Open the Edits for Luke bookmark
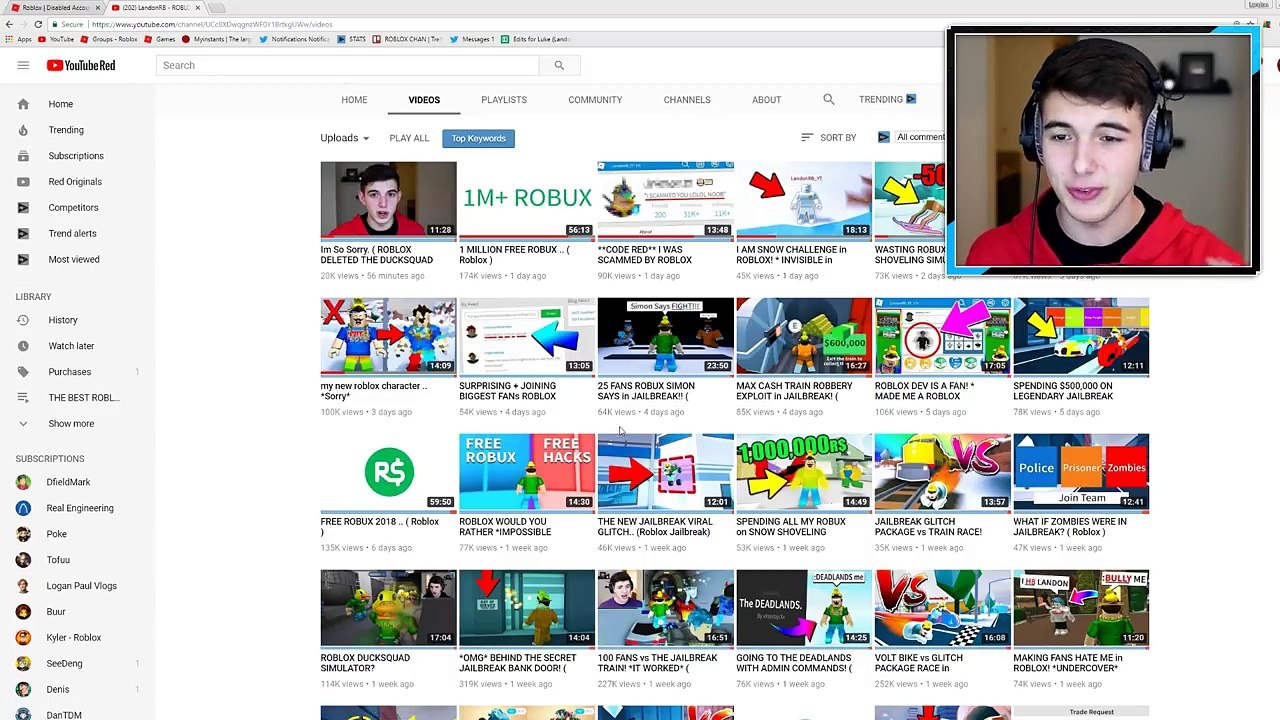This screenshot has height=720, width=1280. tap(535, 39)
